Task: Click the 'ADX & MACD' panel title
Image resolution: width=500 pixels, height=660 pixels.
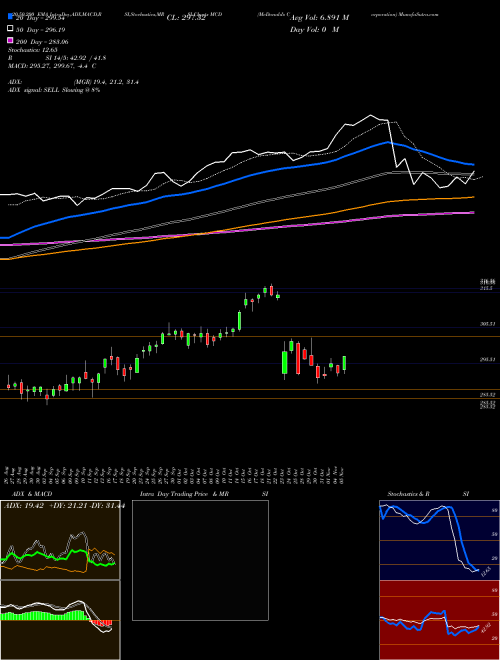Action: pos(32,494)
